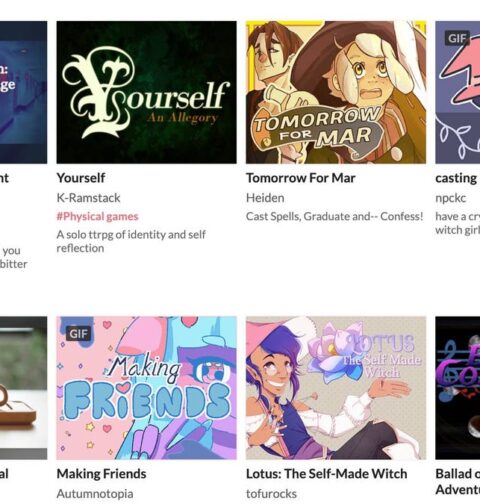Open the casting game title link
Image resolution: width=480 pixels, height=504 pixels.
pos(457,178)
